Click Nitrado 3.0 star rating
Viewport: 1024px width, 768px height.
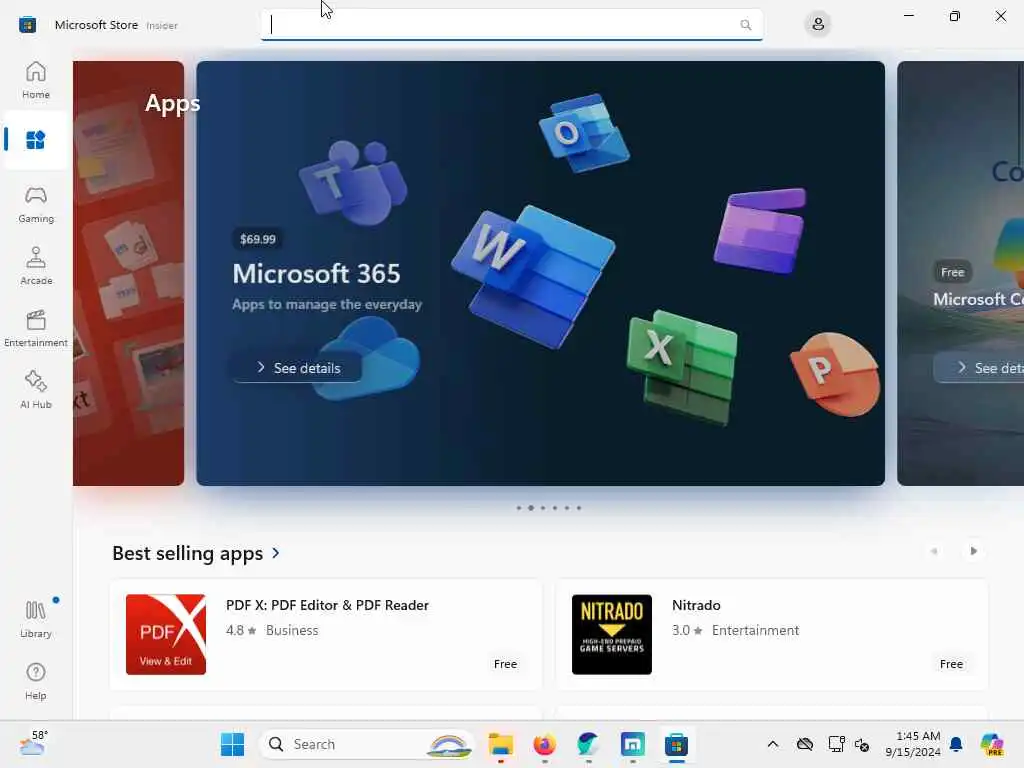(x=686, y=630)
